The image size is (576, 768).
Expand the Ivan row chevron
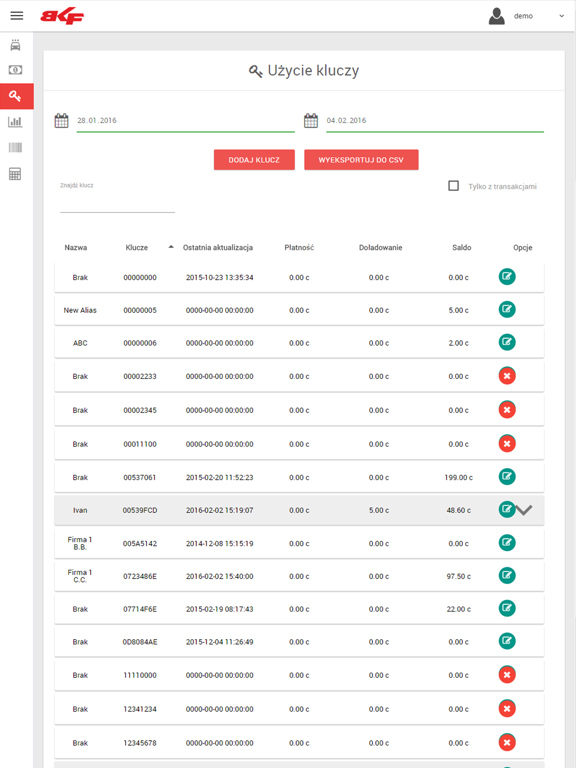[x=524, y=510]
